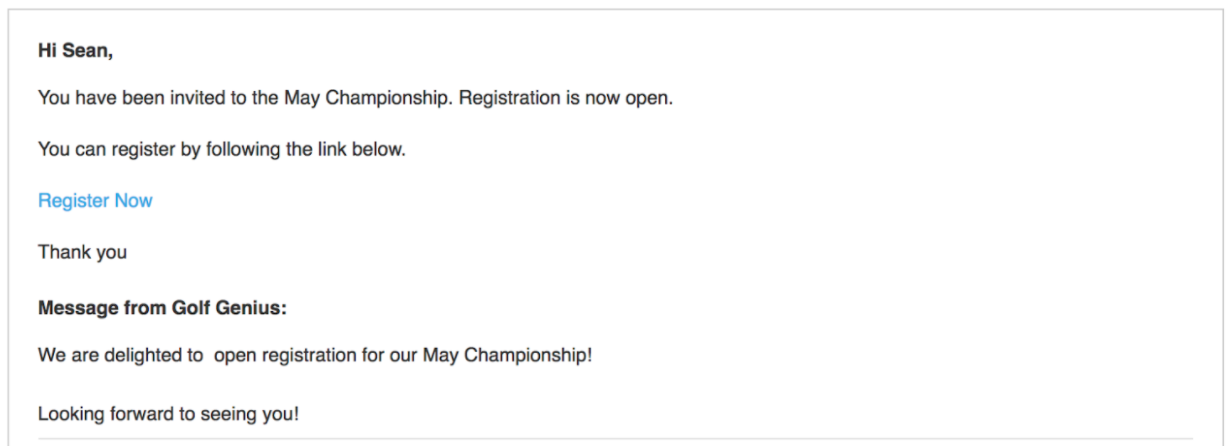Click the bold 'Hi Sean,' greeting
Viewport: 1232px width, 446px height.
pos(75,51)
